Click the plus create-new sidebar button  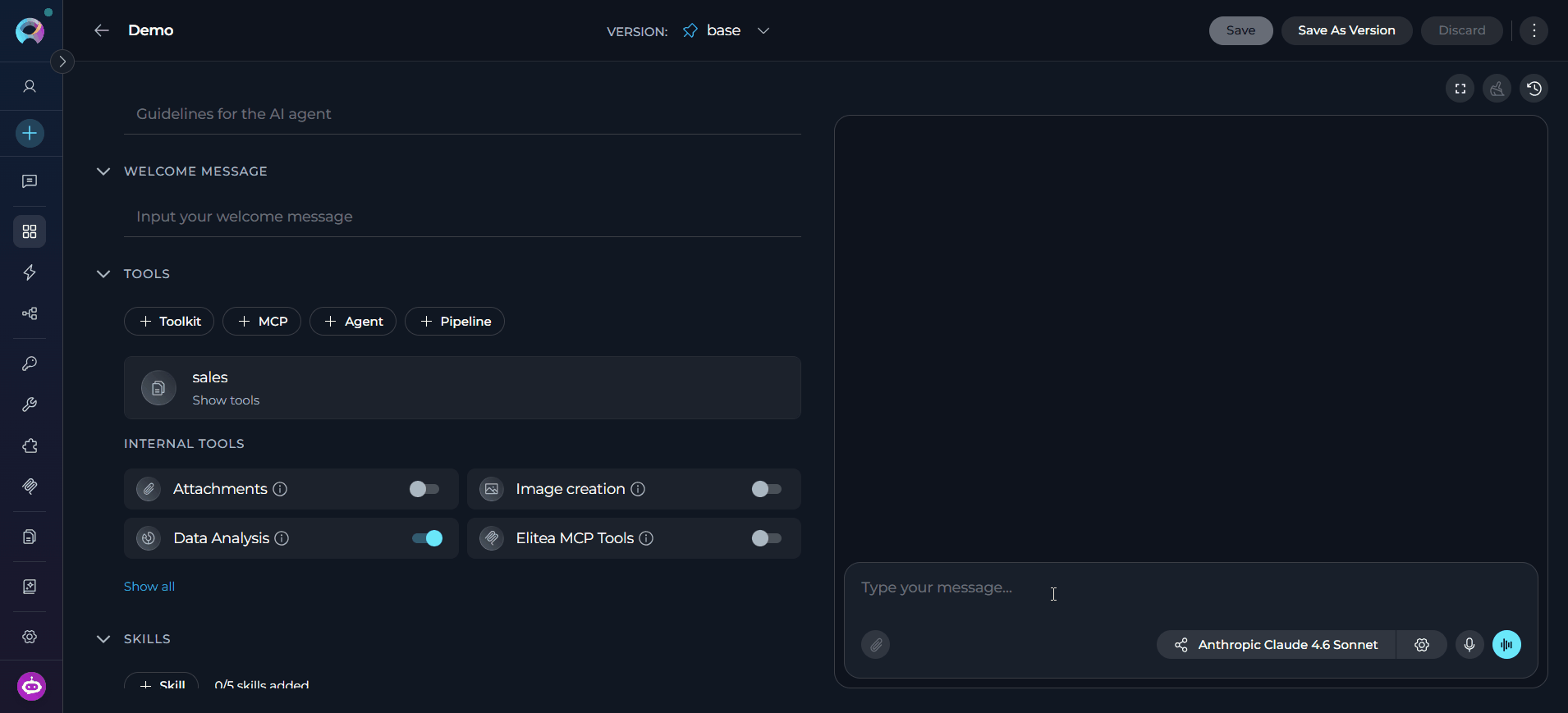coord(30,133)
